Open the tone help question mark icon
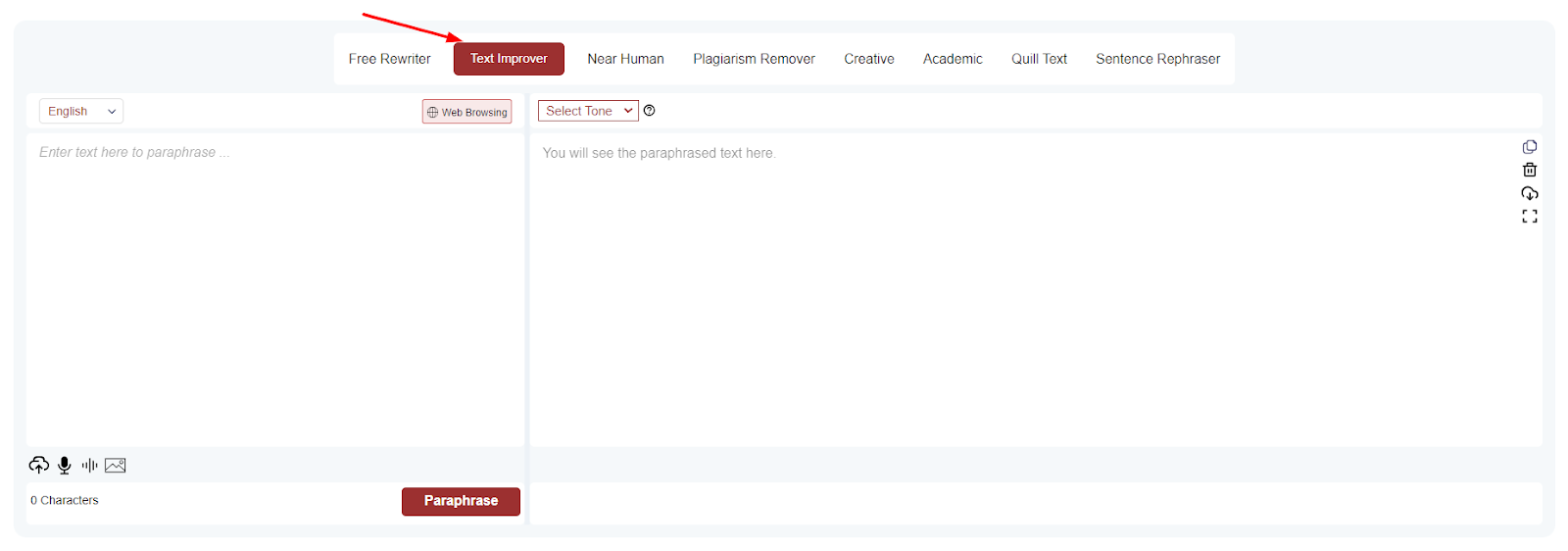 point(649,111)
